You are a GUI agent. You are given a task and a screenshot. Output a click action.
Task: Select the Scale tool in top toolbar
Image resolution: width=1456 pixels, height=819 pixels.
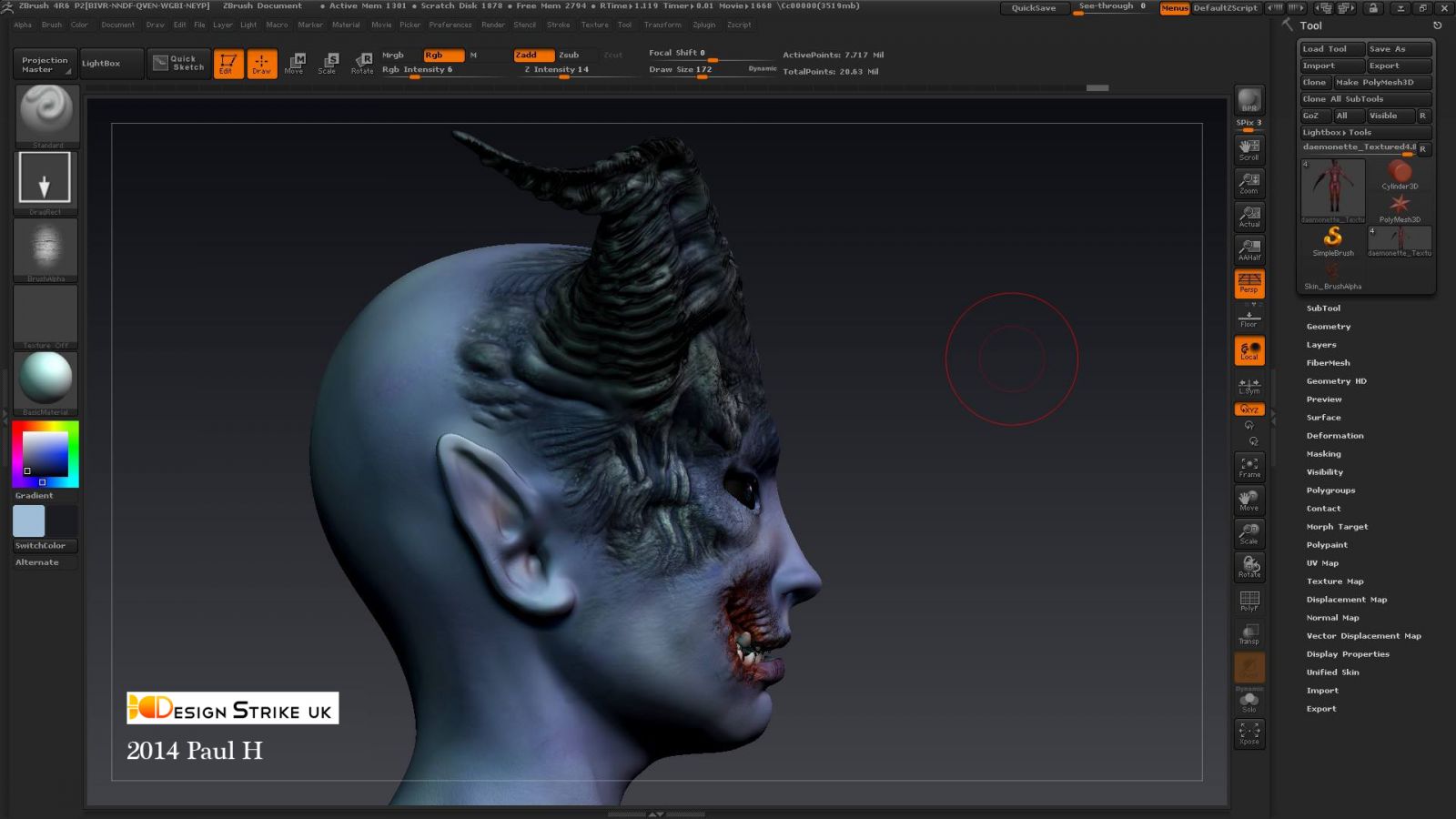click(x=328, y=63)
